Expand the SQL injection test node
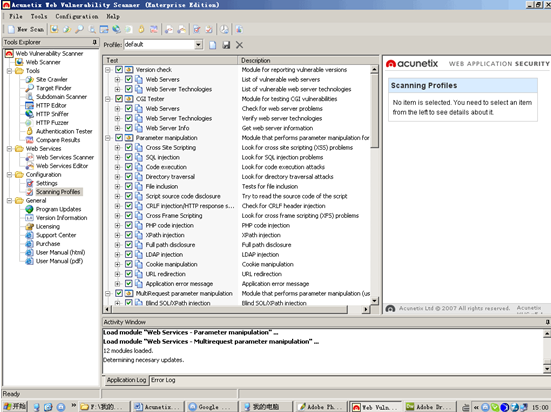The width and height of the screenshot is (551, 412). (118, 157)
